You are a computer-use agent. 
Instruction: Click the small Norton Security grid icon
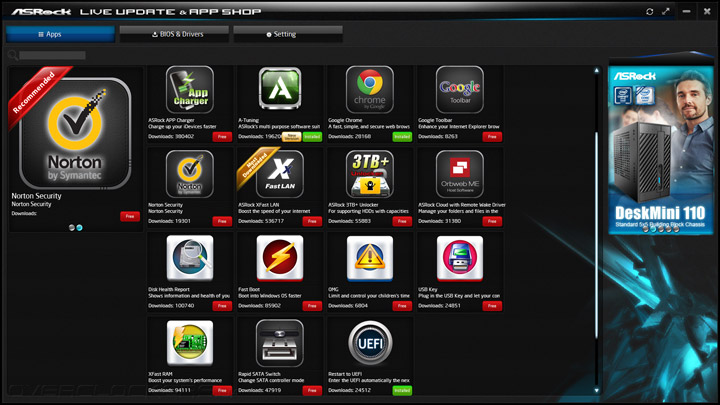(x=190, y=174)
